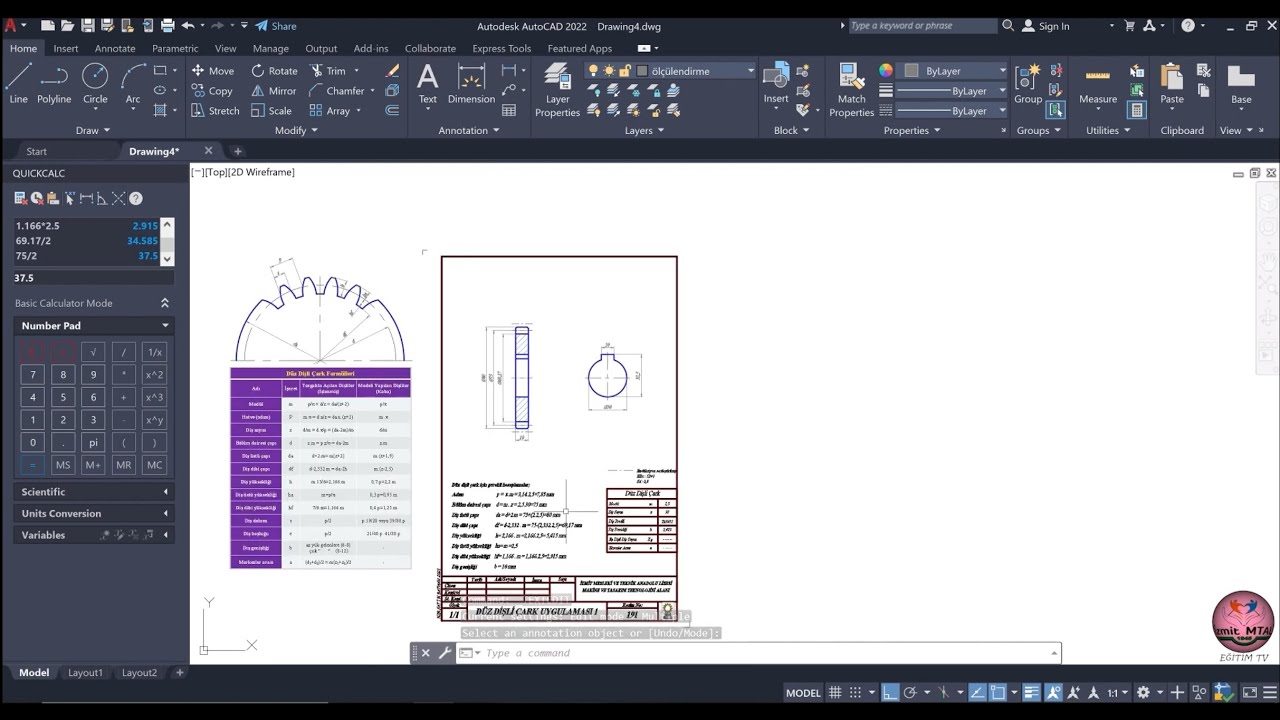Select the Stretch tool

coord(214,111)
